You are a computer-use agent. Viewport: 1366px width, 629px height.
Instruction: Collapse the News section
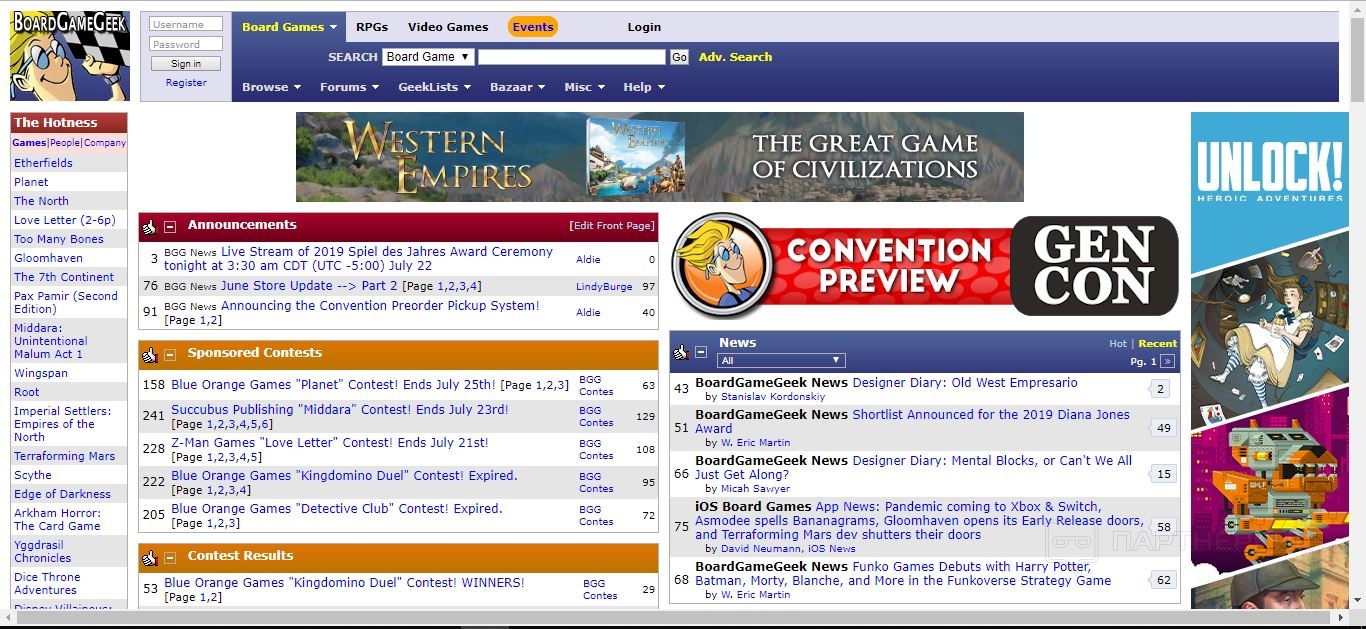coord(701,352)
